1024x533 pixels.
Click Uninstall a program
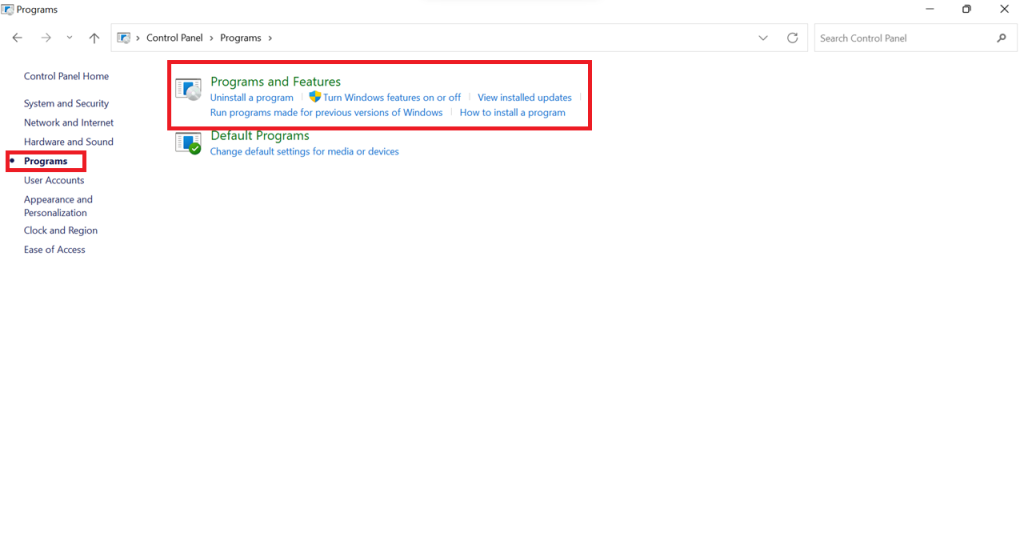coord(252,97)
